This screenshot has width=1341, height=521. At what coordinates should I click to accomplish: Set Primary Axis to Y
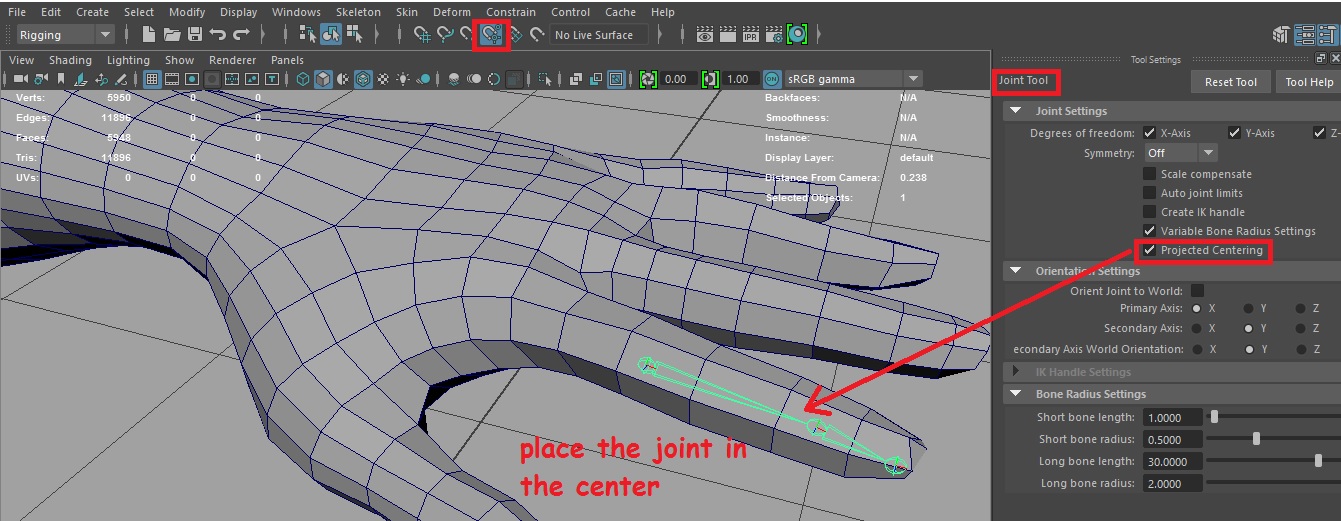click(x=1248, y=309)
